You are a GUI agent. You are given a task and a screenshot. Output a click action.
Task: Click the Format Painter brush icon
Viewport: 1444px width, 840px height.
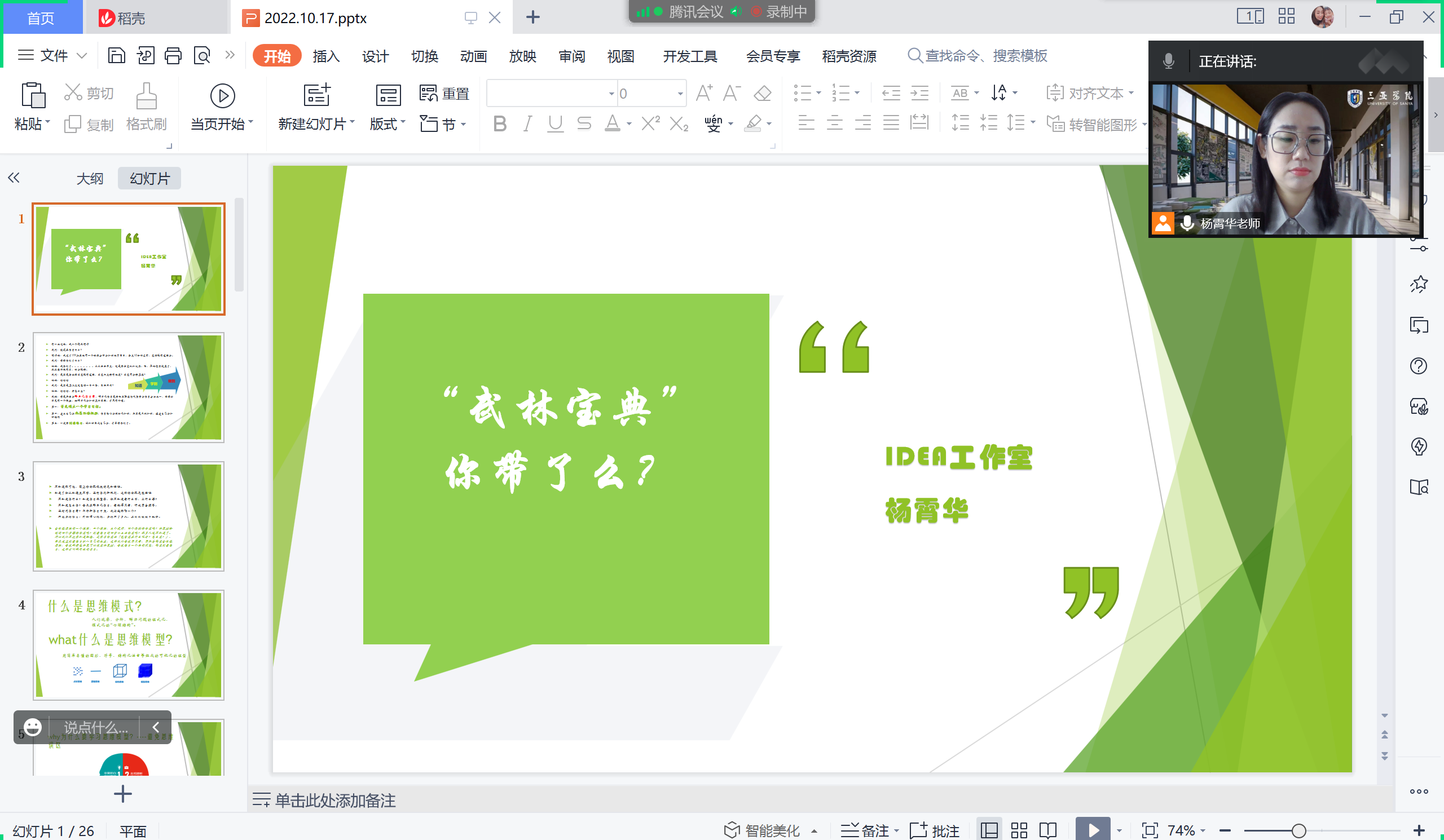tap(146, 96)
